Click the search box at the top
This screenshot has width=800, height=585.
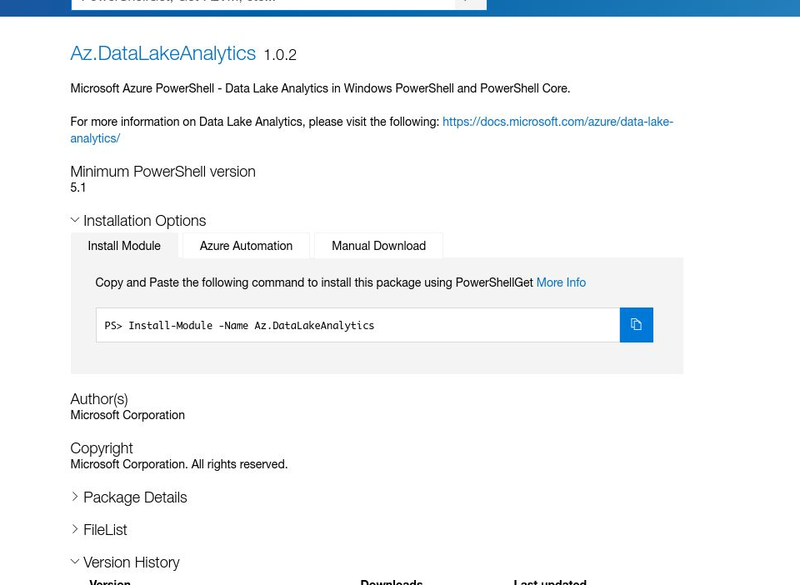click(263, 4)
